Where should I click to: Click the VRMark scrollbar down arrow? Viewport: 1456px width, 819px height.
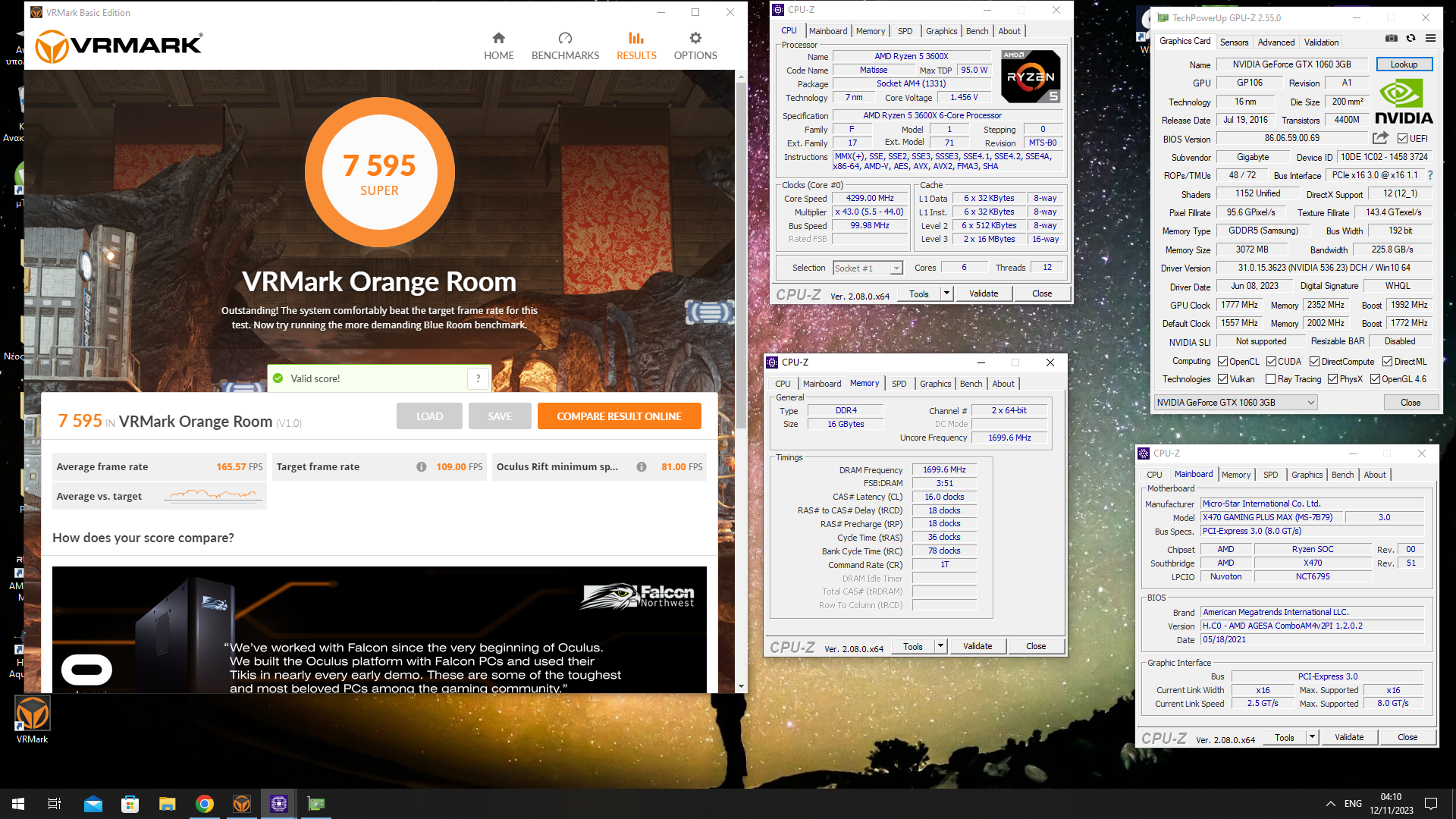point(741,686)
